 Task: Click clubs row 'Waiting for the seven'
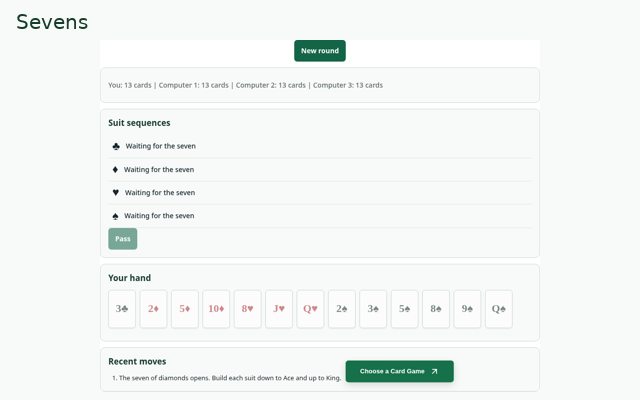160,146
